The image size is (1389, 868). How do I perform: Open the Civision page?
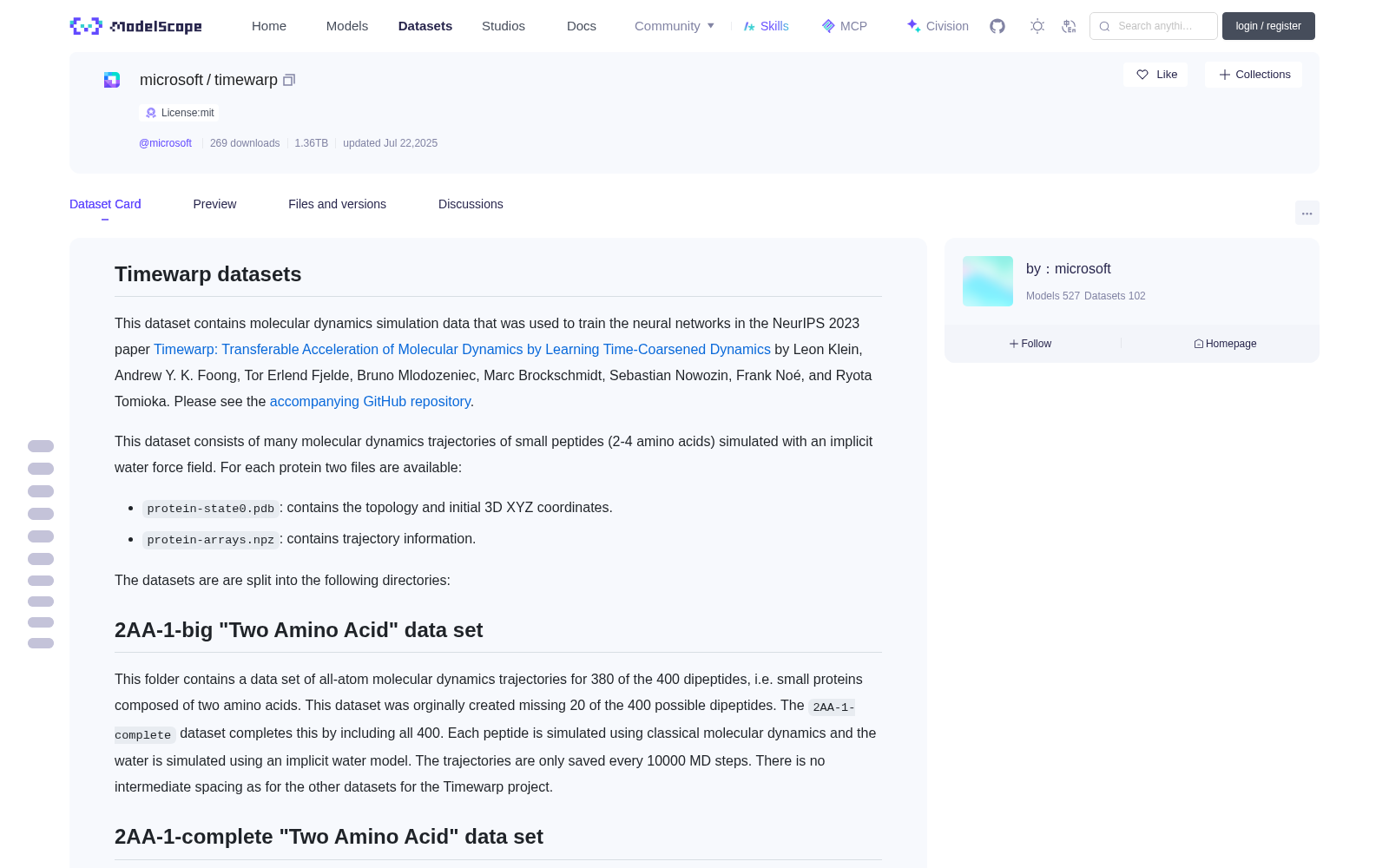click(937, 26)
